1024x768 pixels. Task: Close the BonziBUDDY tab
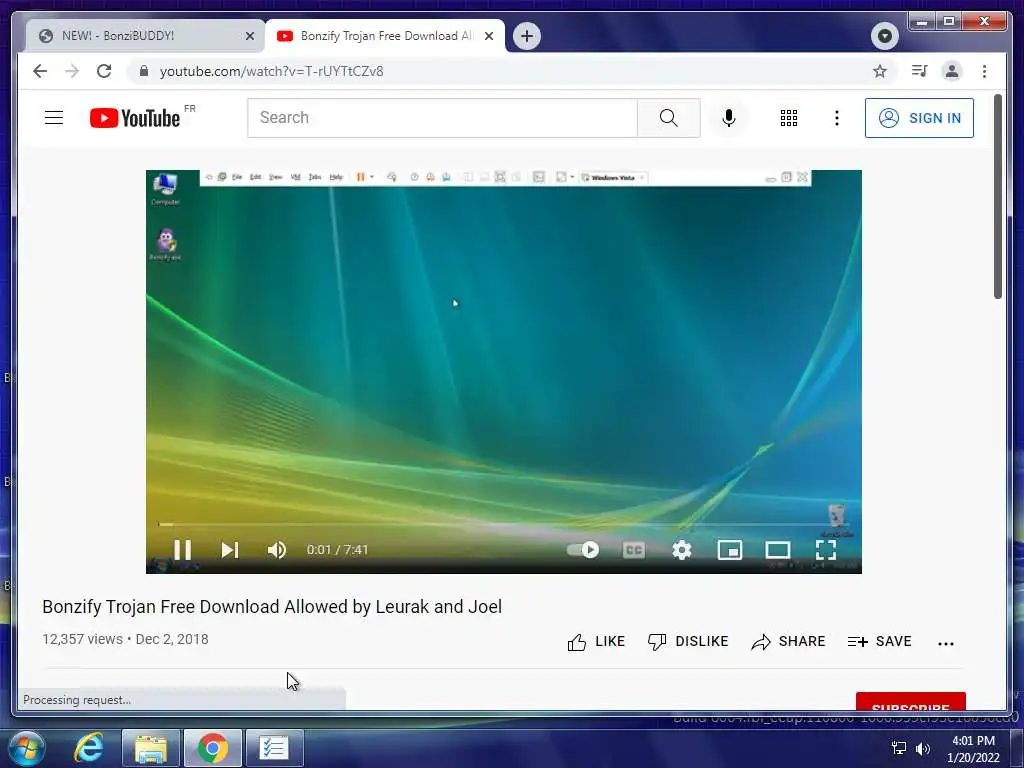click(x=249, y=36)
